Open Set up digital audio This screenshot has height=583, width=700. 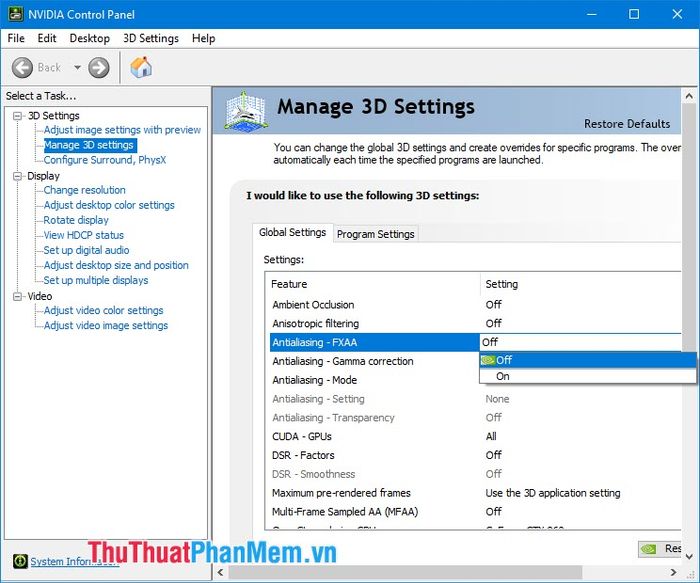(x=86, y=250)
